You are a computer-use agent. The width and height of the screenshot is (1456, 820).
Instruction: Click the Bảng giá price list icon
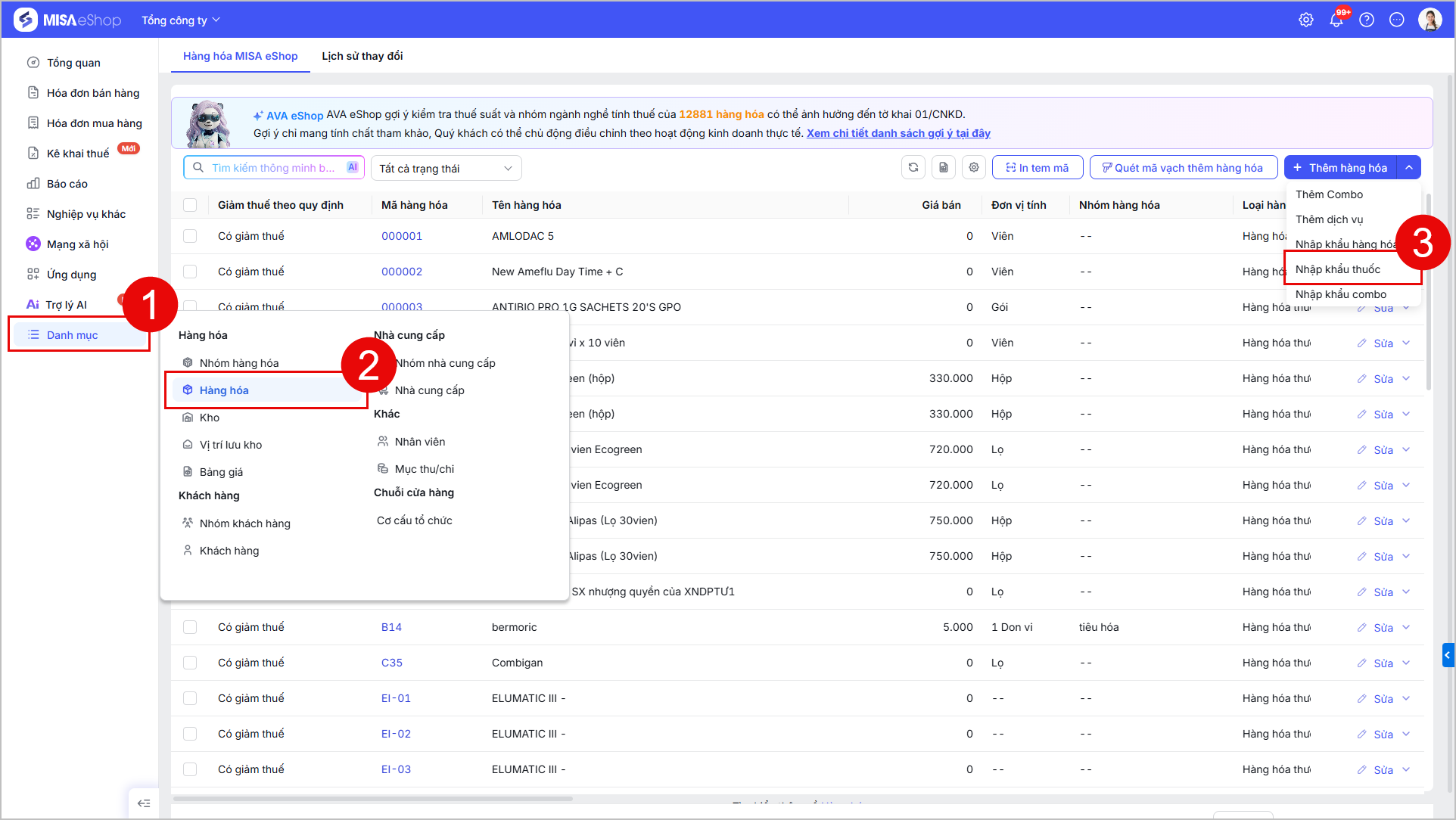pyautogui.click(x=188, y=472)
